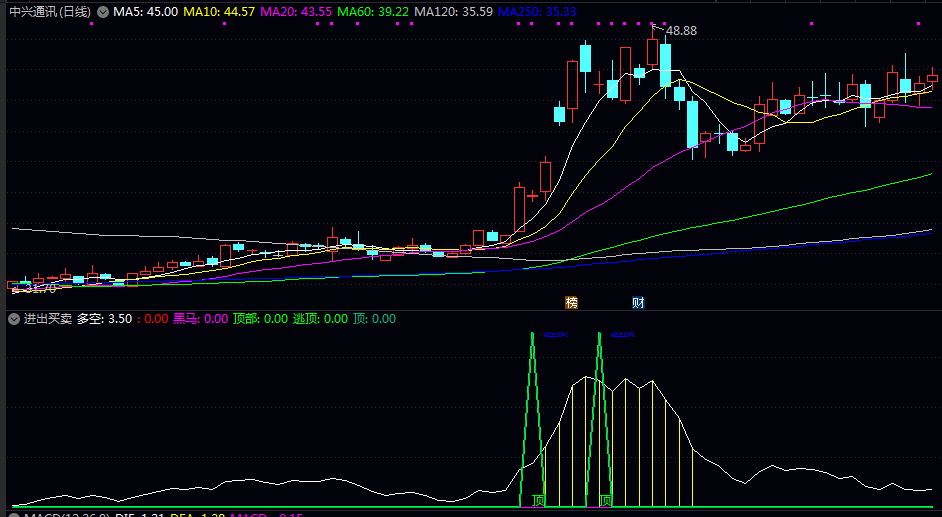Click the blue 财 marker icon
942x517 pixels.
coord(638,302)
